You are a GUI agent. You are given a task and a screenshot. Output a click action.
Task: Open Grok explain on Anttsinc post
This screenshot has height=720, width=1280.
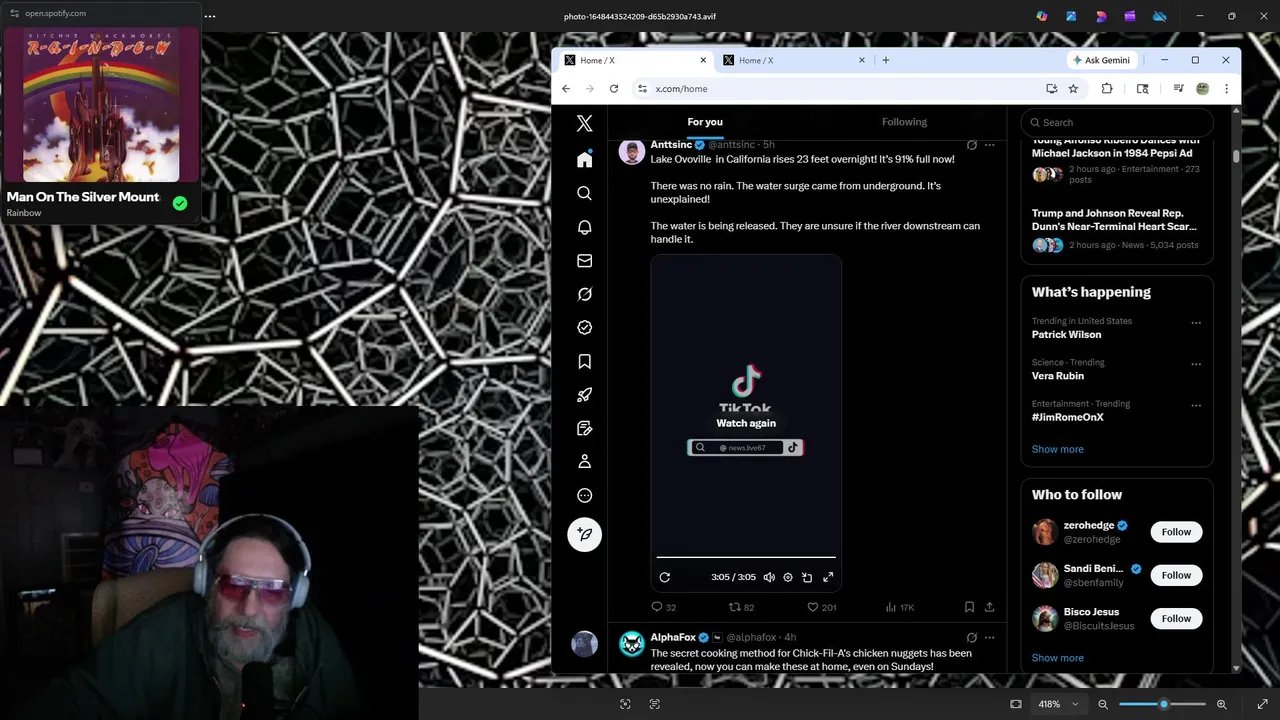pyautogui.click(x=971, y=145)
